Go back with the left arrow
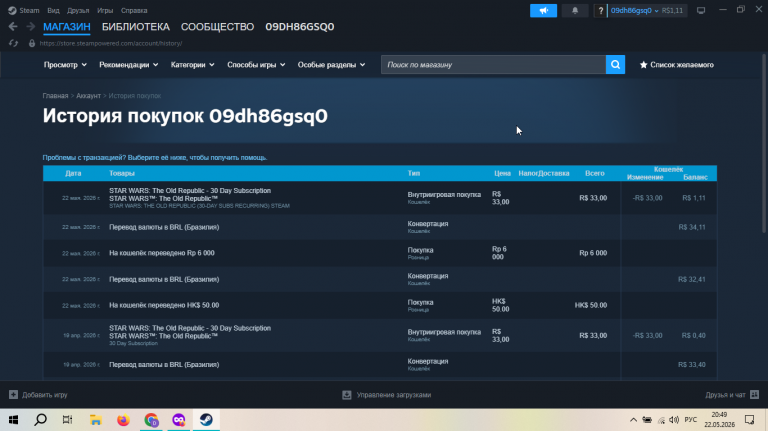768x431 pixels. (13, 26)
